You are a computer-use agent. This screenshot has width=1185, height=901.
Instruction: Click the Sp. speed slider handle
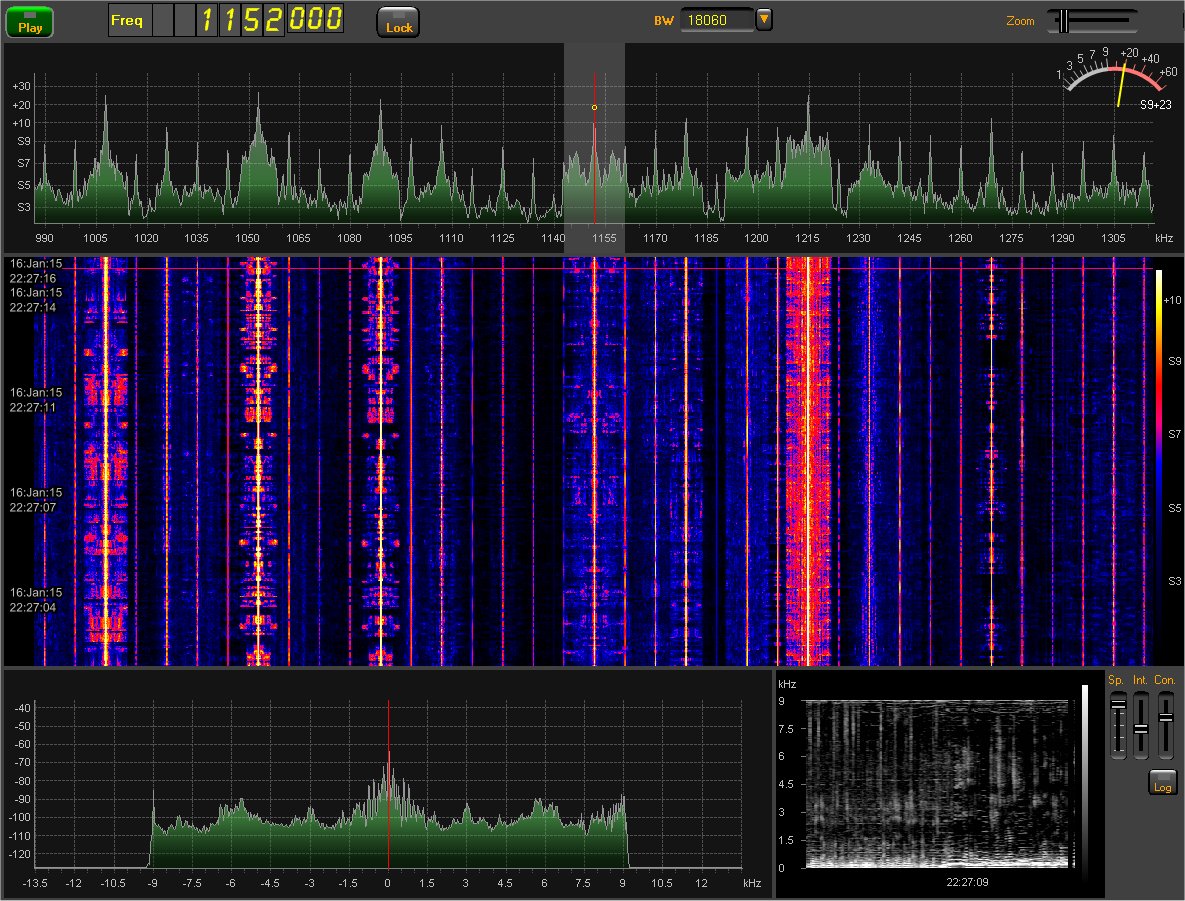pyautogui.click(x=1117, y=705)
